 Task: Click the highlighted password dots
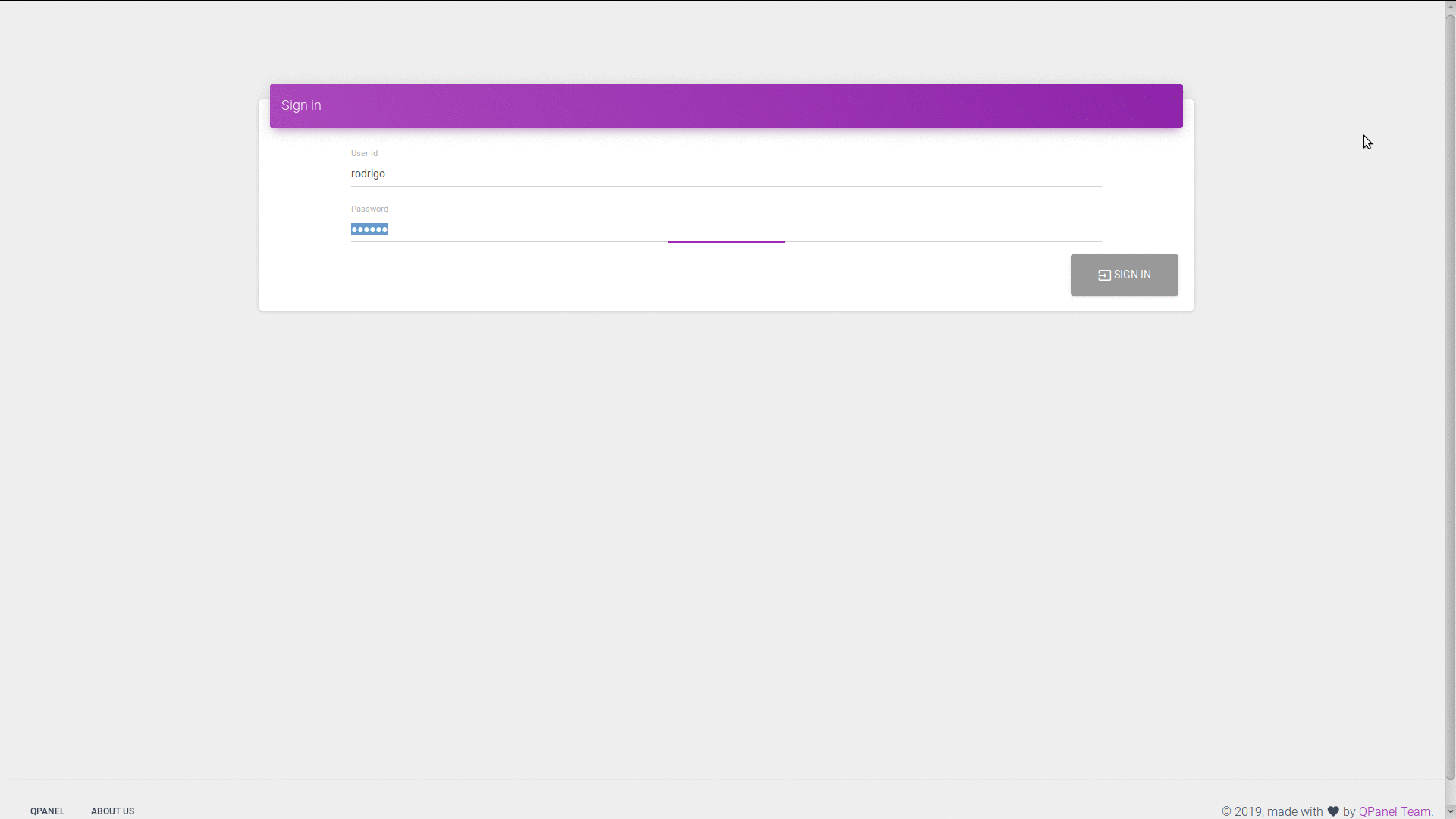369,229
